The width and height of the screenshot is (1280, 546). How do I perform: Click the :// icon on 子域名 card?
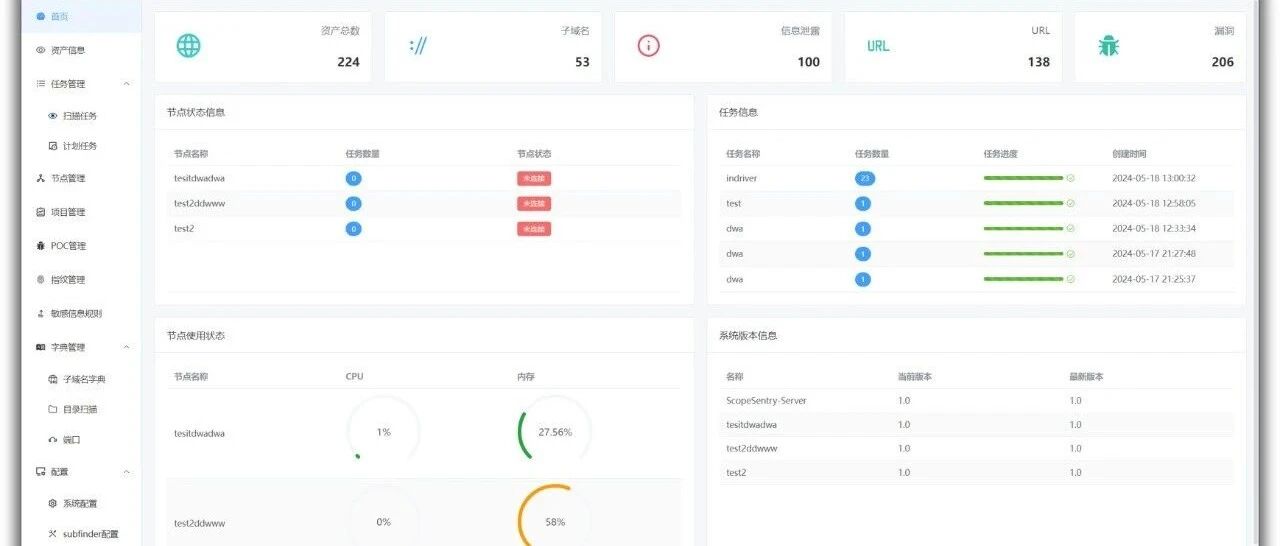tap(418, 46)
